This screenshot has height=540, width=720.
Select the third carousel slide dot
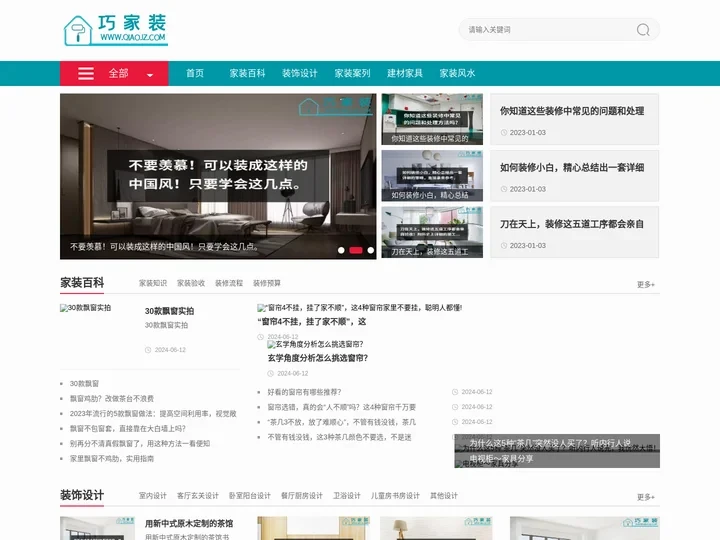[371, 250]
